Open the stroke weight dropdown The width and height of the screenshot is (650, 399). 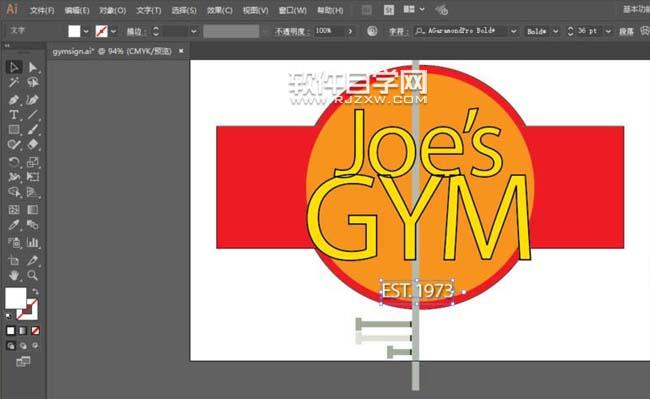coord(194,31)
